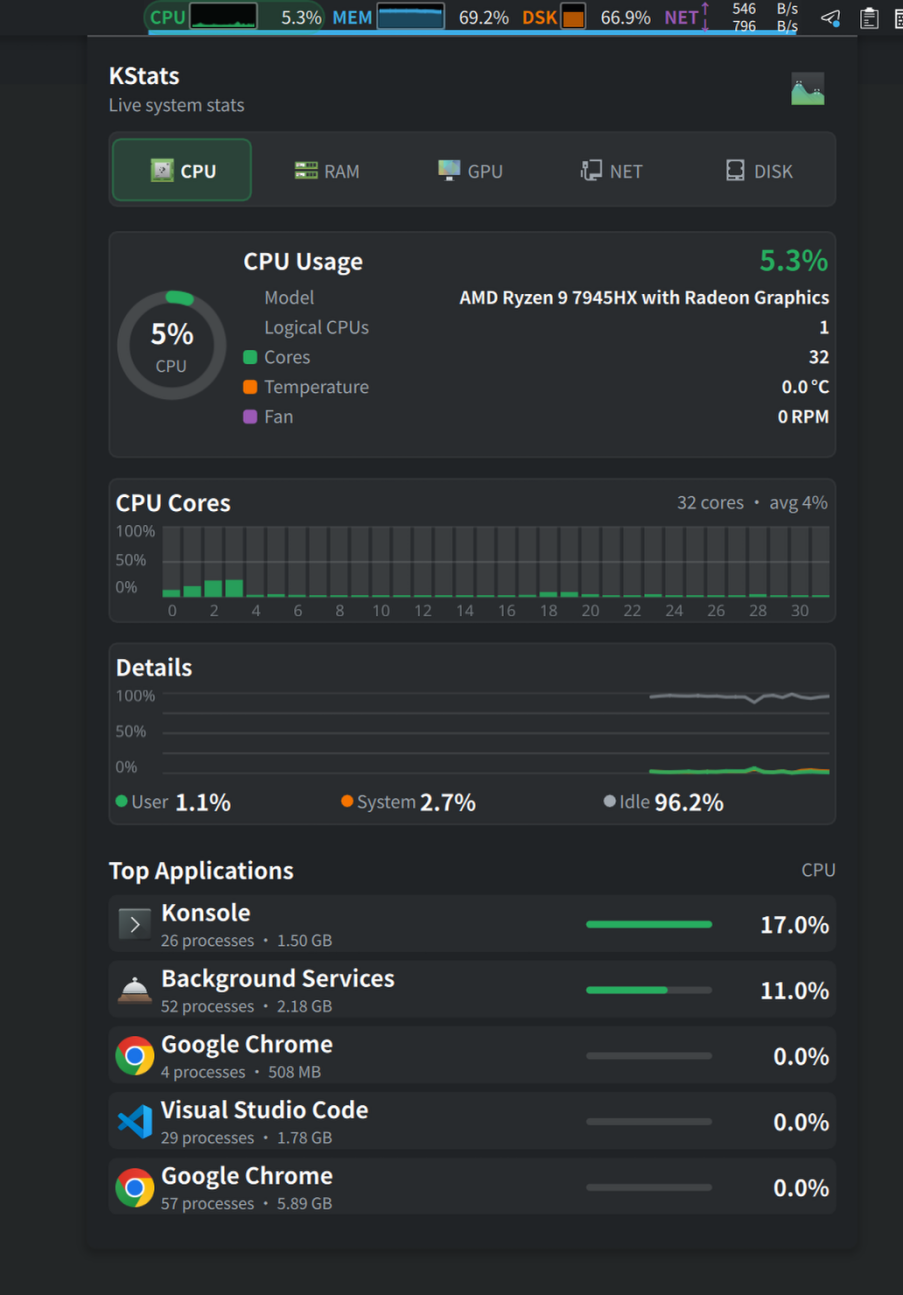Click the Idle 96.2% value
The image size is (903, 1295).
(689, 802)
